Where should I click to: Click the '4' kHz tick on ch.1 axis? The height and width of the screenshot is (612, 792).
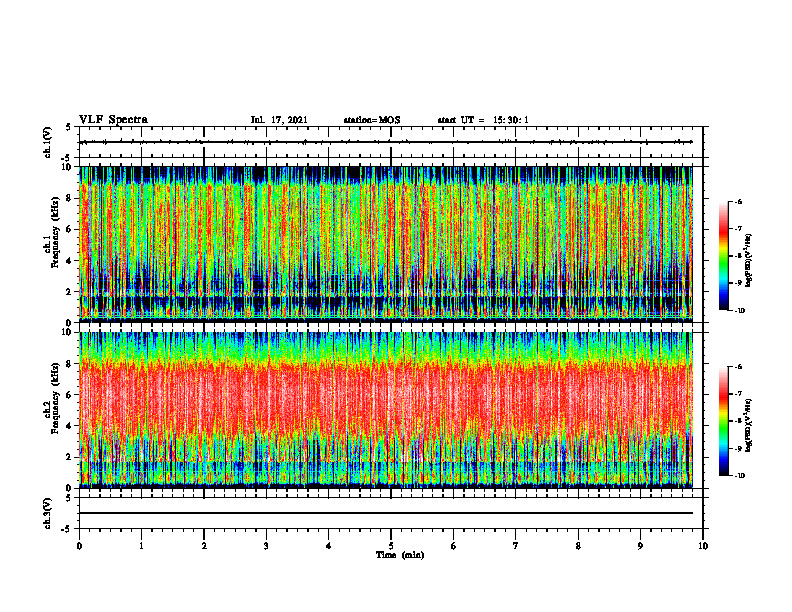tap(70, 261)
